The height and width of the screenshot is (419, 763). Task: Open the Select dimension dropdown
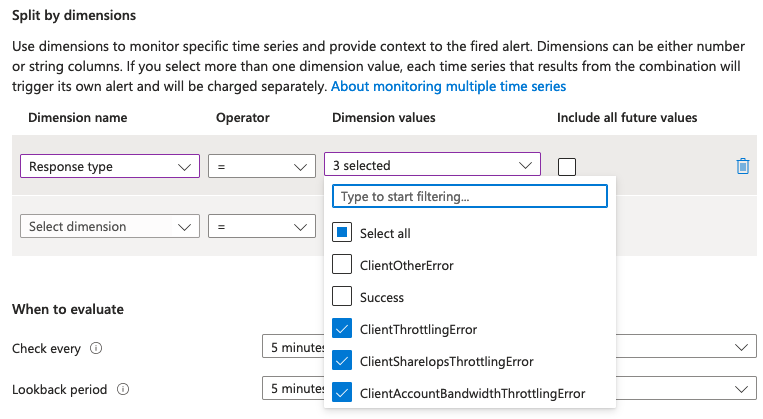tap(109, 227)
